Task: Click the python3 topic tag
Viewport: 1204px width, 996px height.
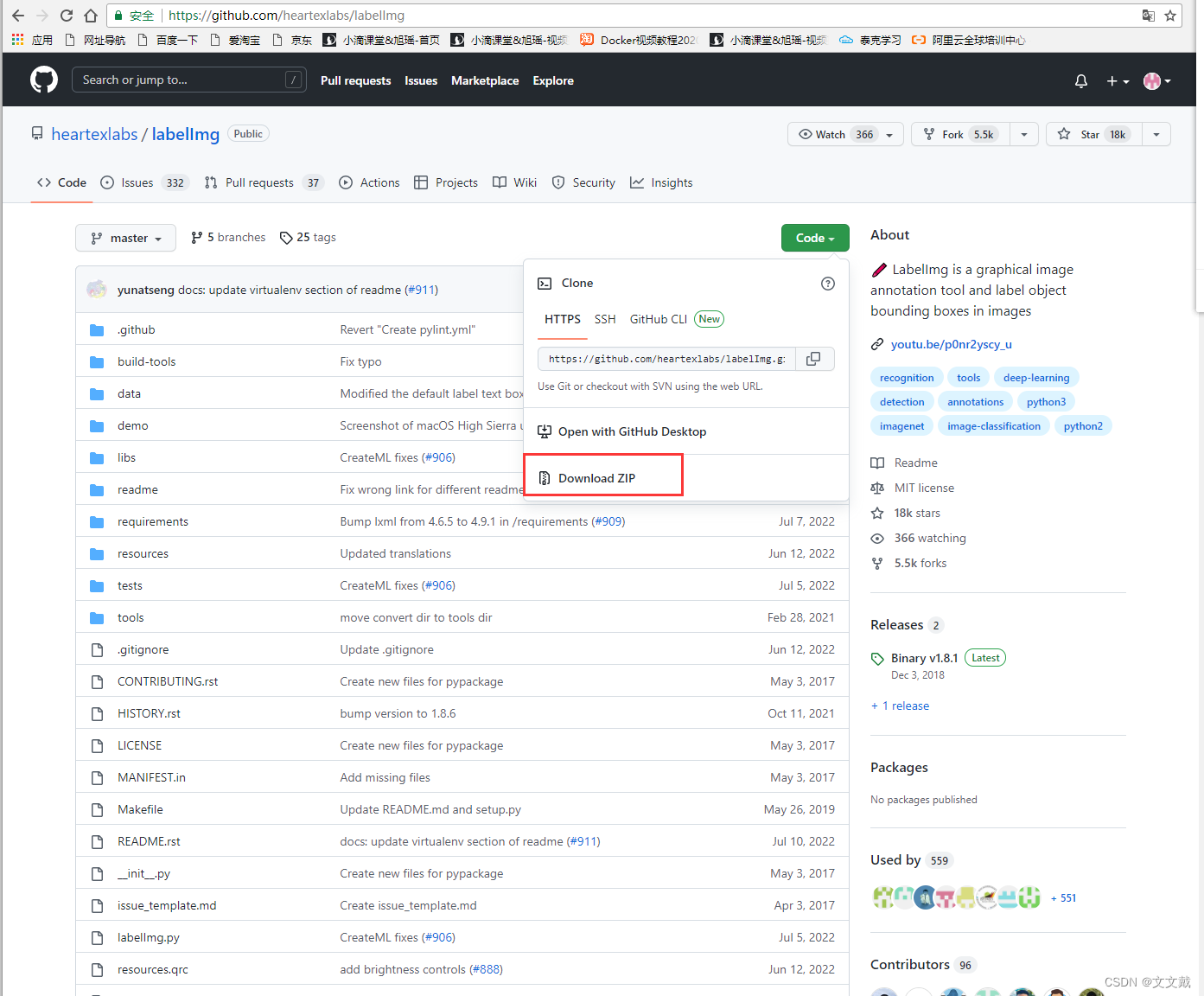Action: [x=1046, y=402]
